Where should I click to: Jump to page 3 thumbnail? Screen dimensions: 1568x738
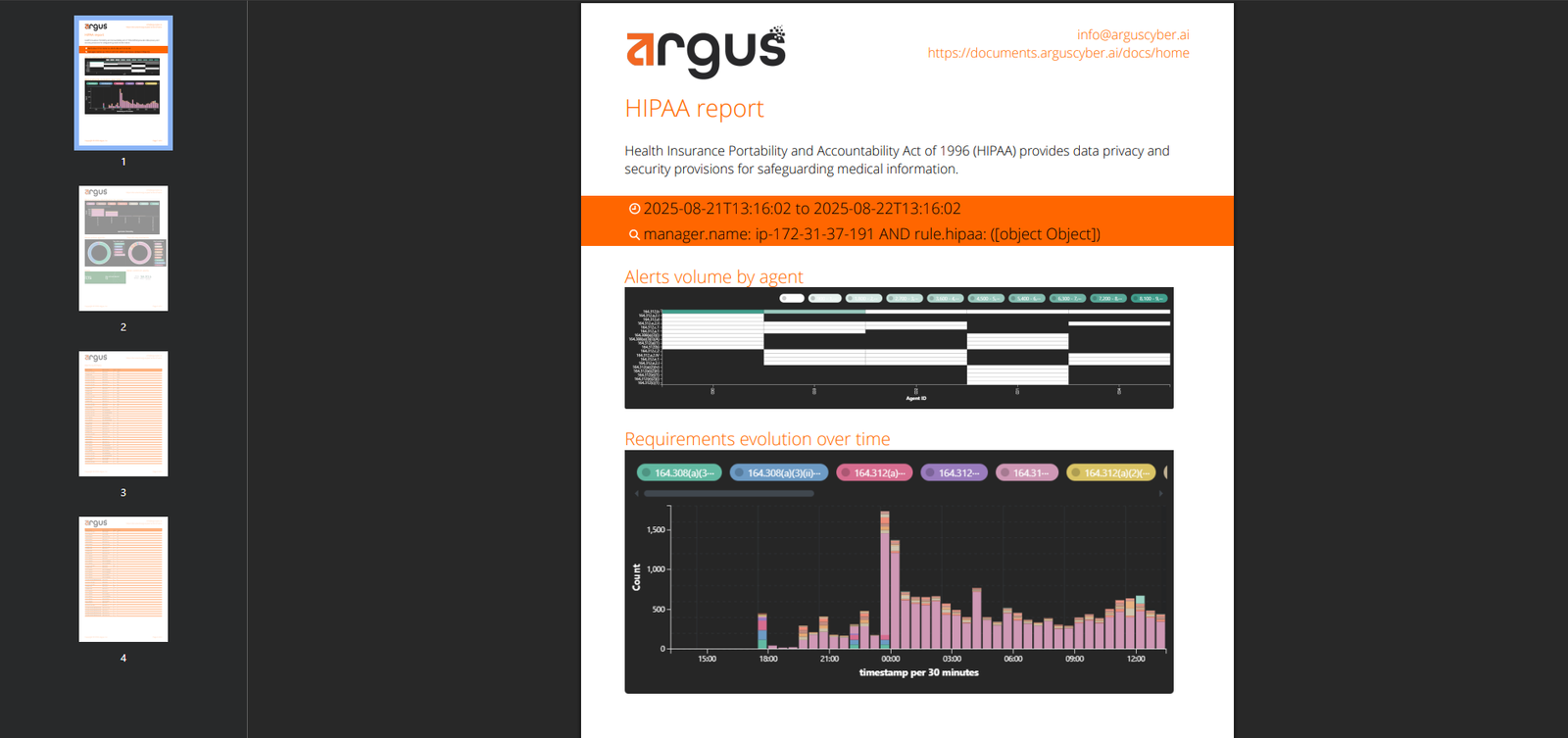[x=123, y=414]
